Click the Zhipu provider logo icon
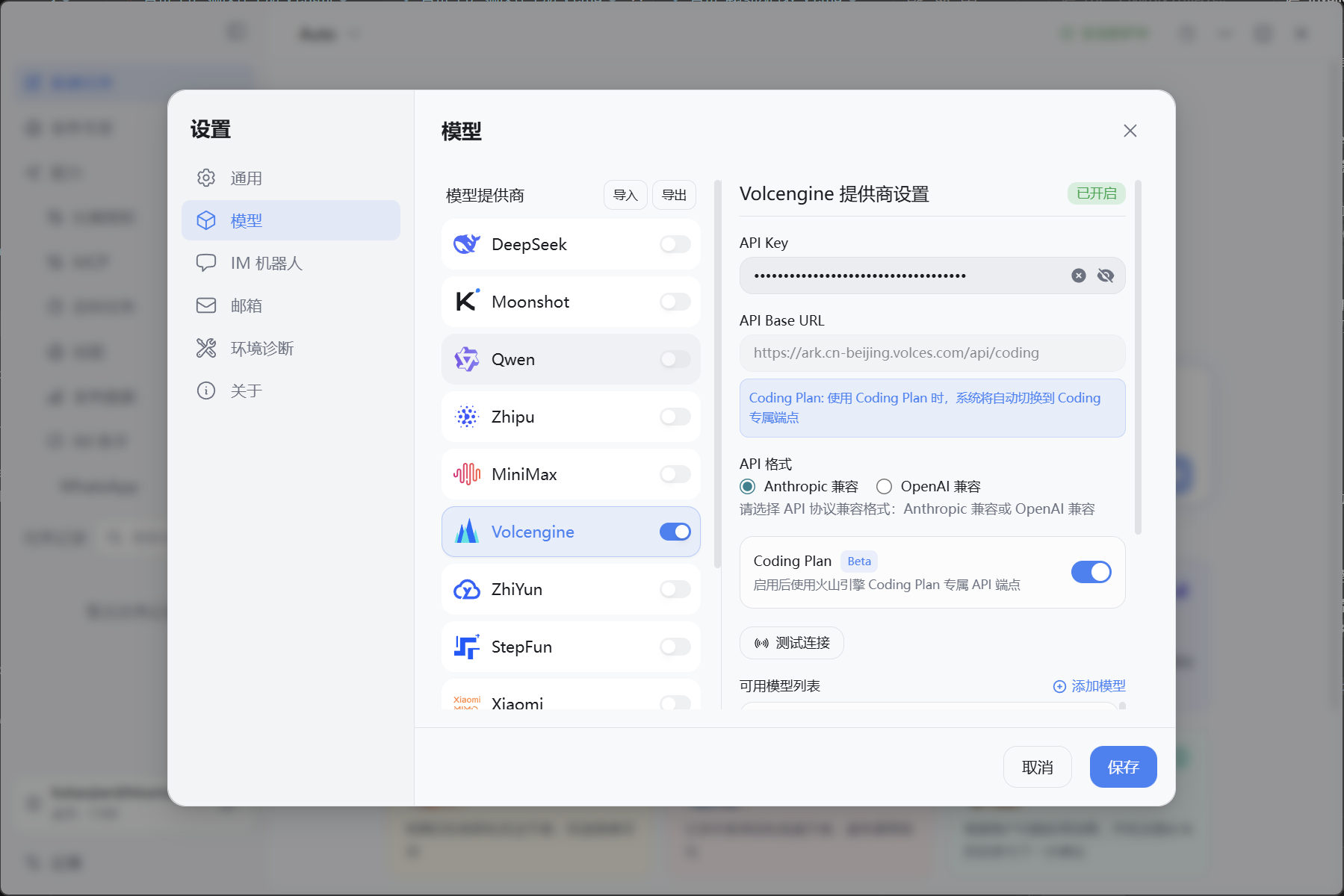Viewport: 1344px width, 896px height. 467,417
